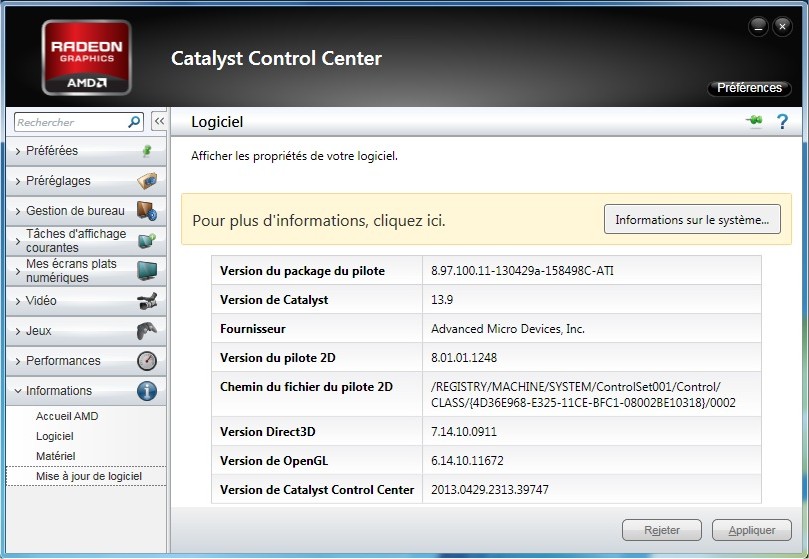Image resolution: width=809 pixels, height=559 pixels.
Task: Click the Vidéo camcorder icon
Action: point(147,301)
